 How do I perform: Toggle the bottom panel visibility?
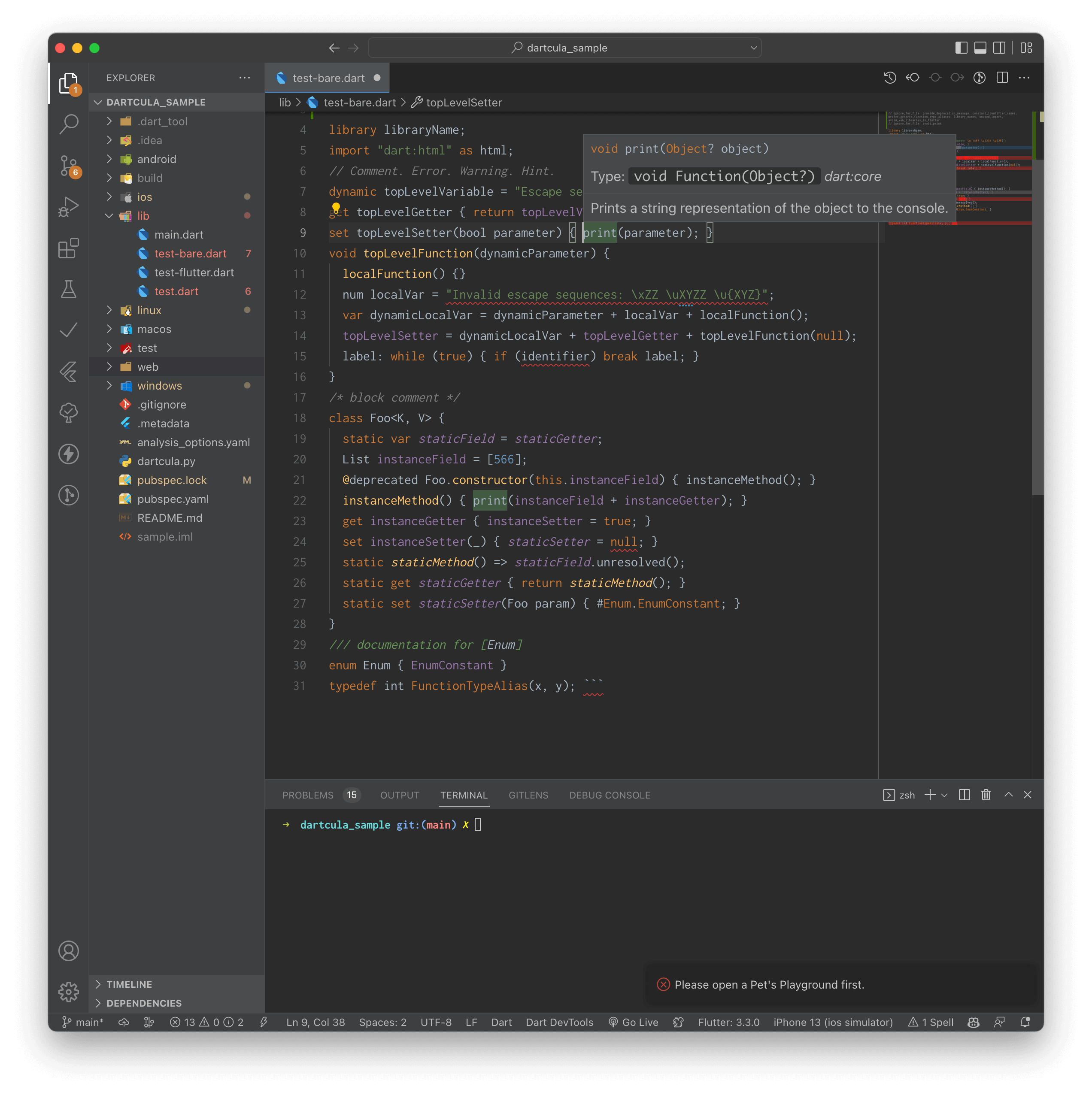tap(980, 48)
